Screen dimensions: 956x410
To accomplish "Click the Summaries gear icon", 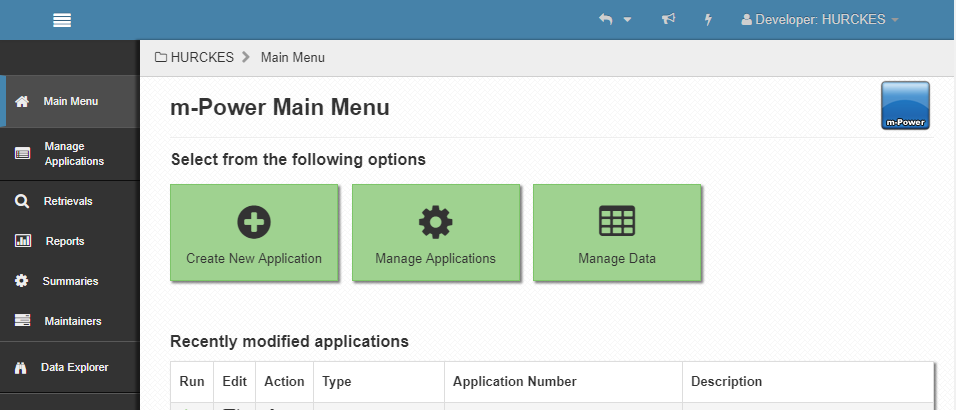I will coord(22,281).
